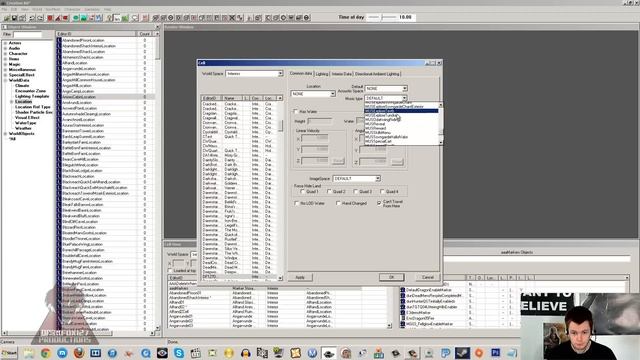Check the Has Water checkbox
Viewport: 640px width, 360px height.
tap(296, 111)
